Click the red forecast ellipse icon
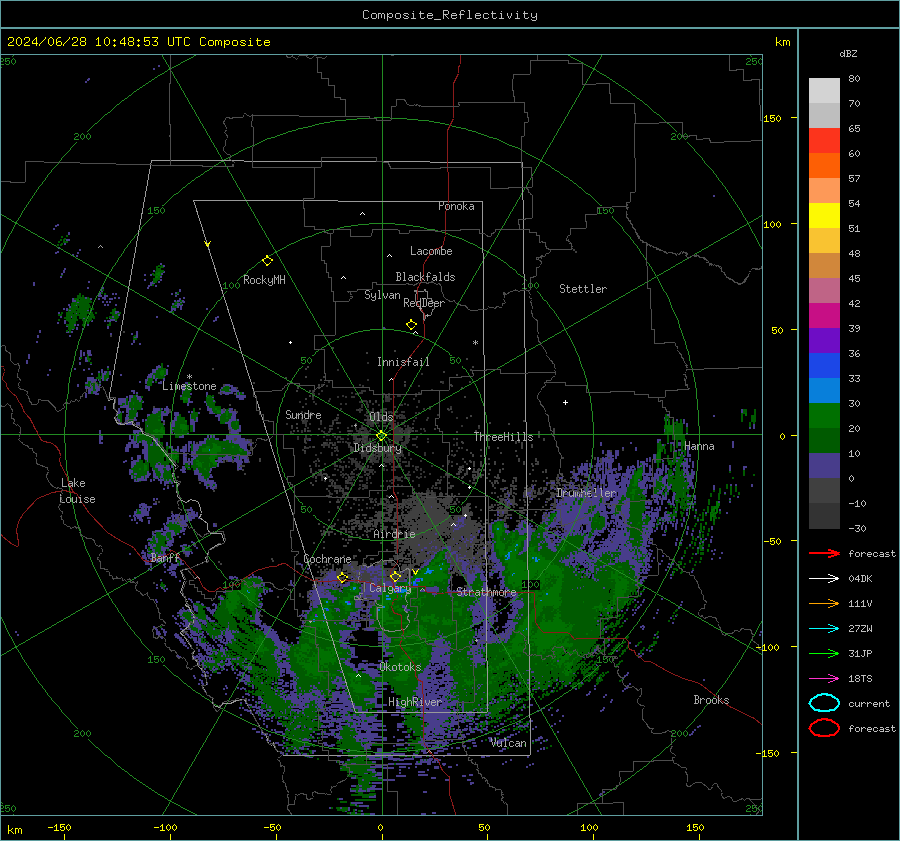 [824, 728]
